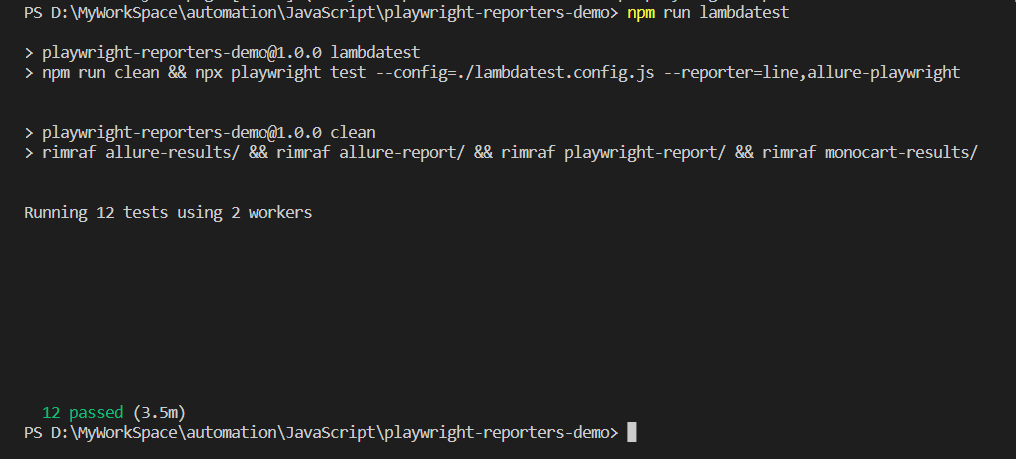Image resolution: width=1016 pixels, height=459 pixels.
Task: Click 'rimraf allure-results/' in clean command
Action: 141,153
